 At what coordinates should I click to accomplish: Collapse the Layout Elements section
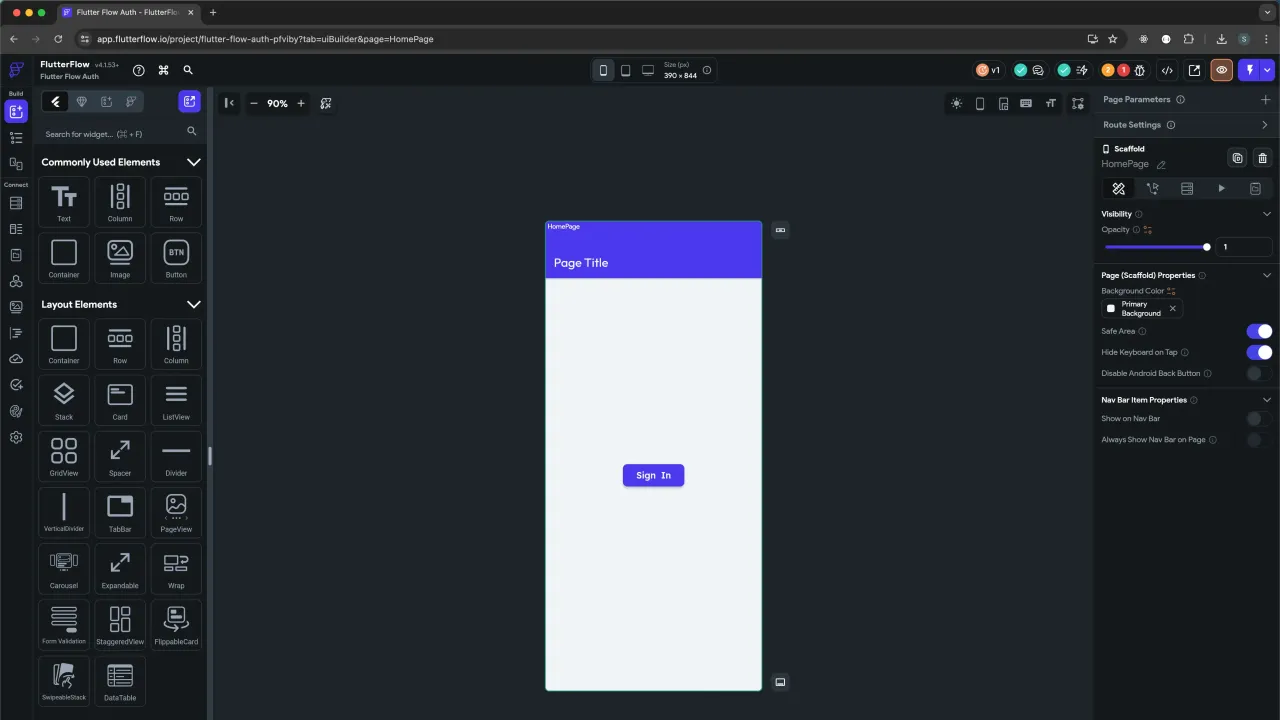(194, 304)
